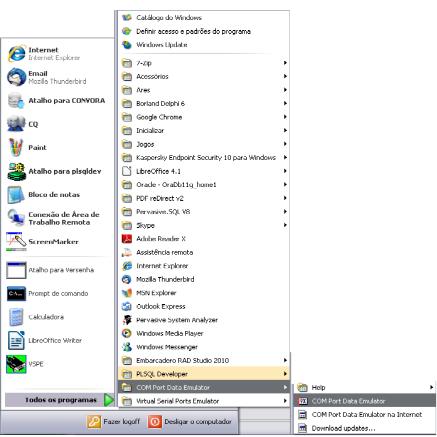Expand Kaspersky Endpoint Security submenu arrow
The width and height of the screenshot is (437, 437).
[285, 157]
